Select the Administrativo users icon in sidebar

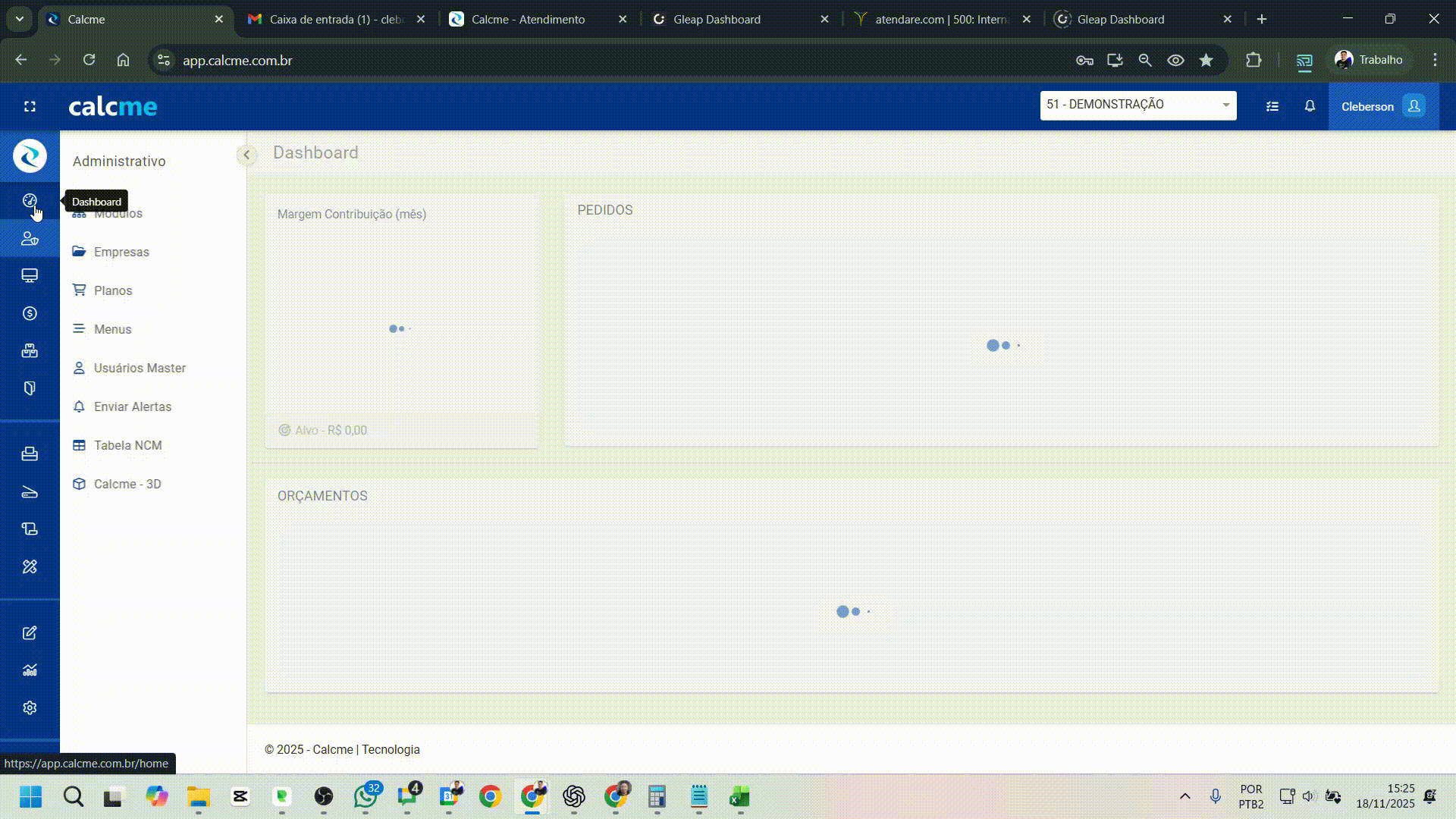[30, 239]
